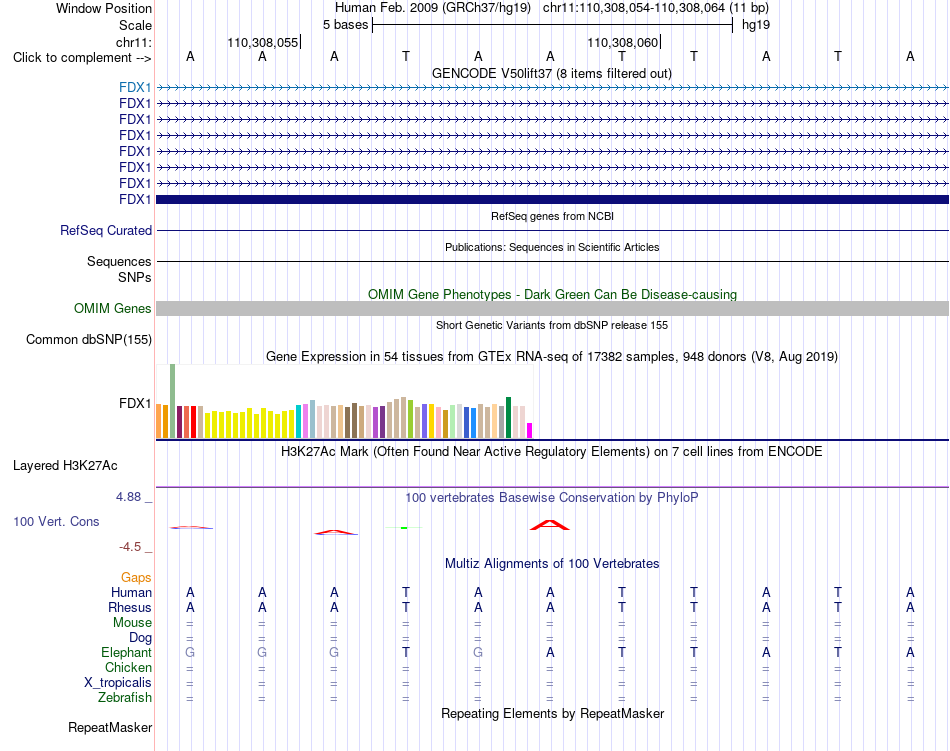Click the '4.88' PhyloP upper limit value
Screen dimensions: 950x751
[x=128, y=497]
